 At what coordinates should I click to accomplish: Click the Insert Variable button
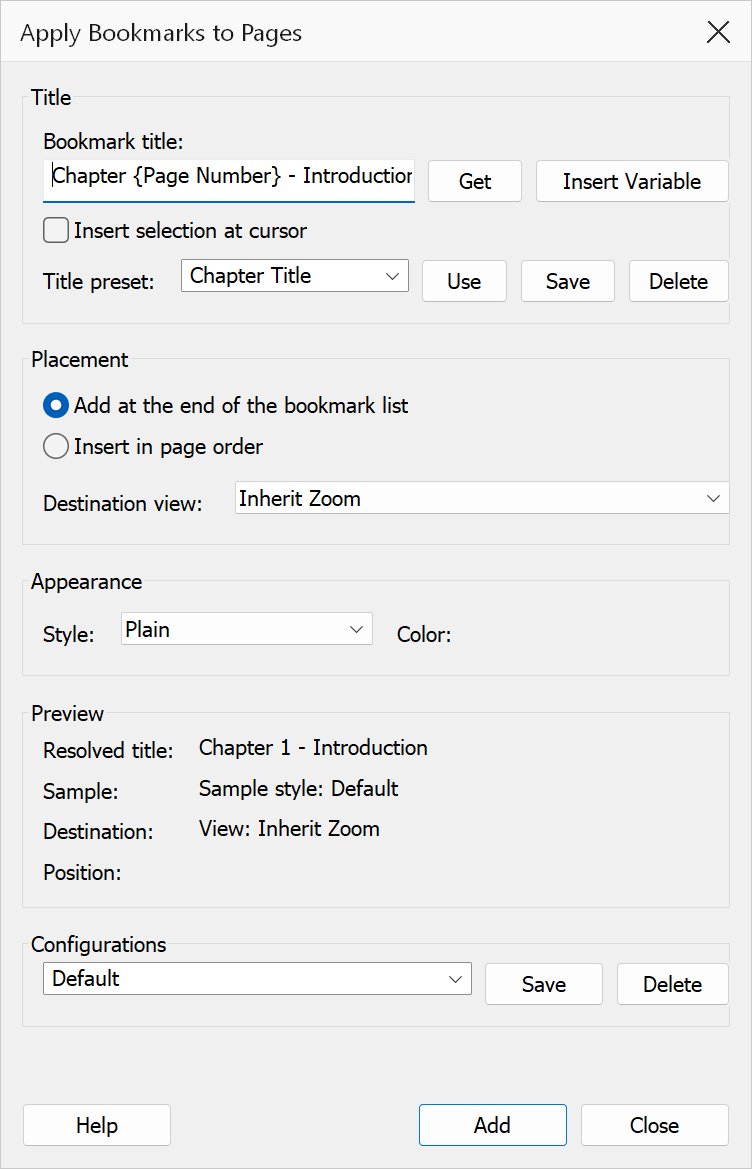[x=632, y=181]
